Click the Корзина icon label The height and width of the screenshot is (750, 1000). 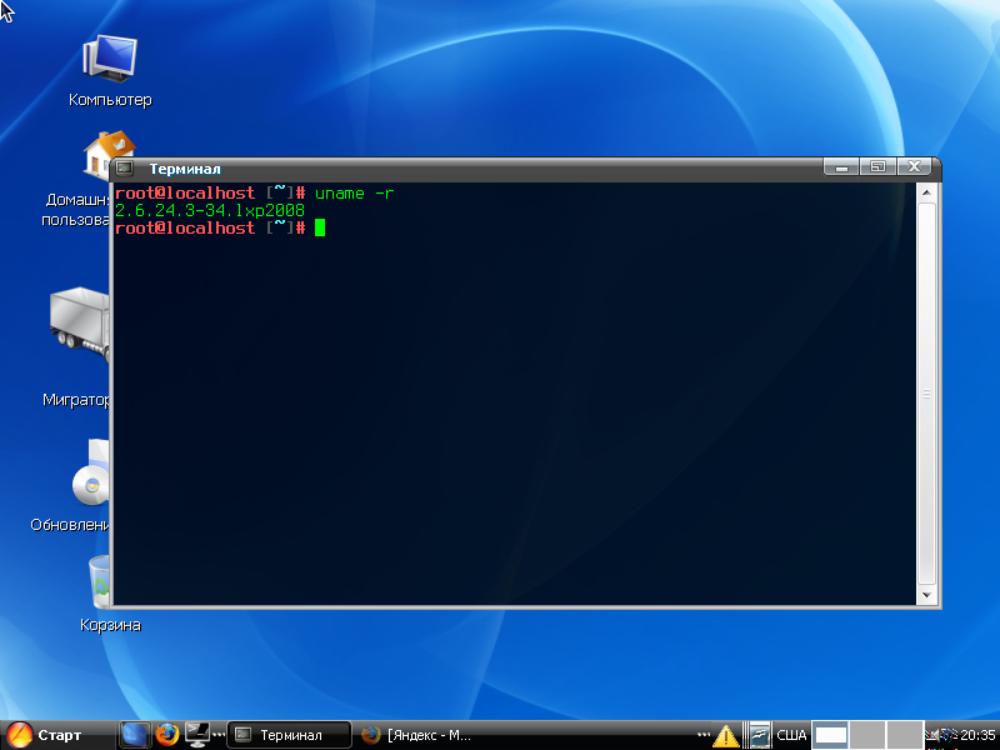[110, 625]
